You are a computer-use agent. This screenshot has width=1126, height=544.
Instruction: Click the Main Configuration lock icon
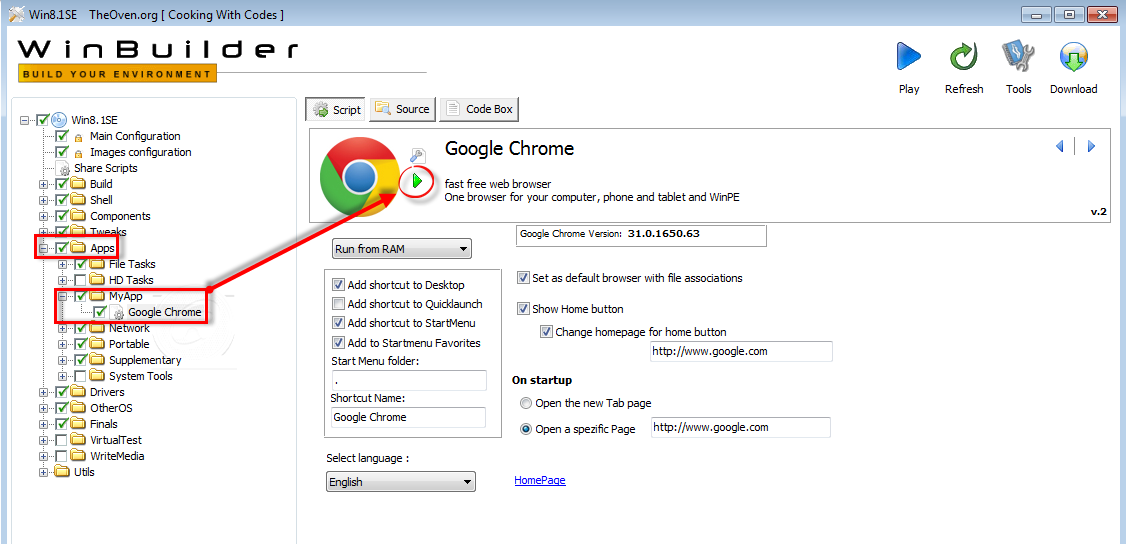(x=78, y=136)
